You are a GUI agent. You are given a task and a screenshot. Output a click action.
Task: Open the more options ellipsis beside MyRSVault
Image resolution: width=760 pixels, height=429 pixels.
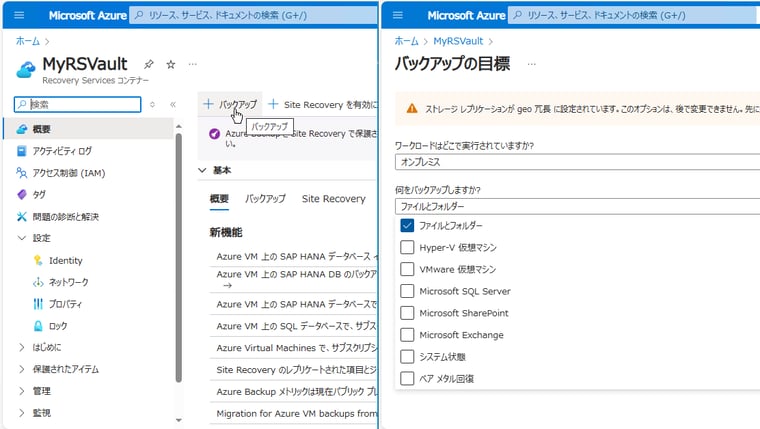coord(192,64)
